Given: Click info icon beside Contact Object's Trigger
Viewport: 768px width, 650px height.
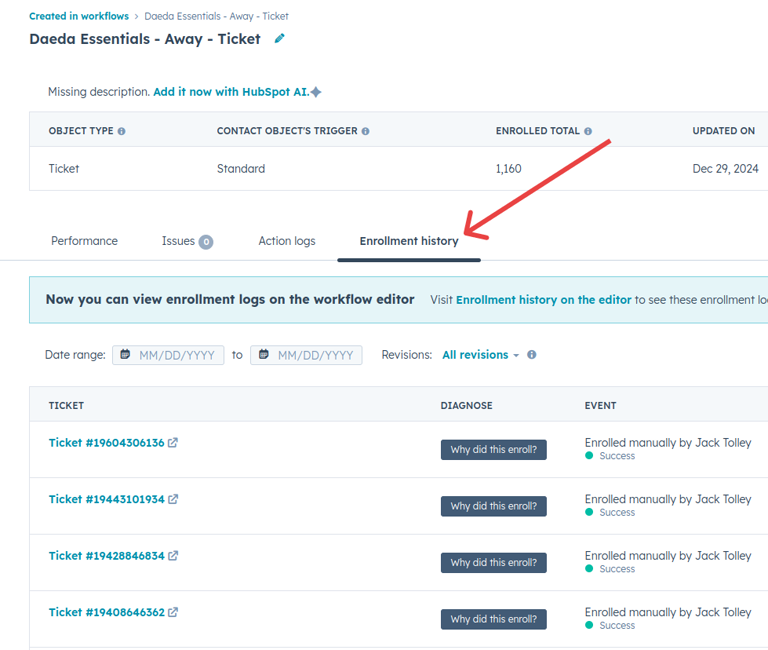Looking at the screenshot, I should click(x=365, y=131).
